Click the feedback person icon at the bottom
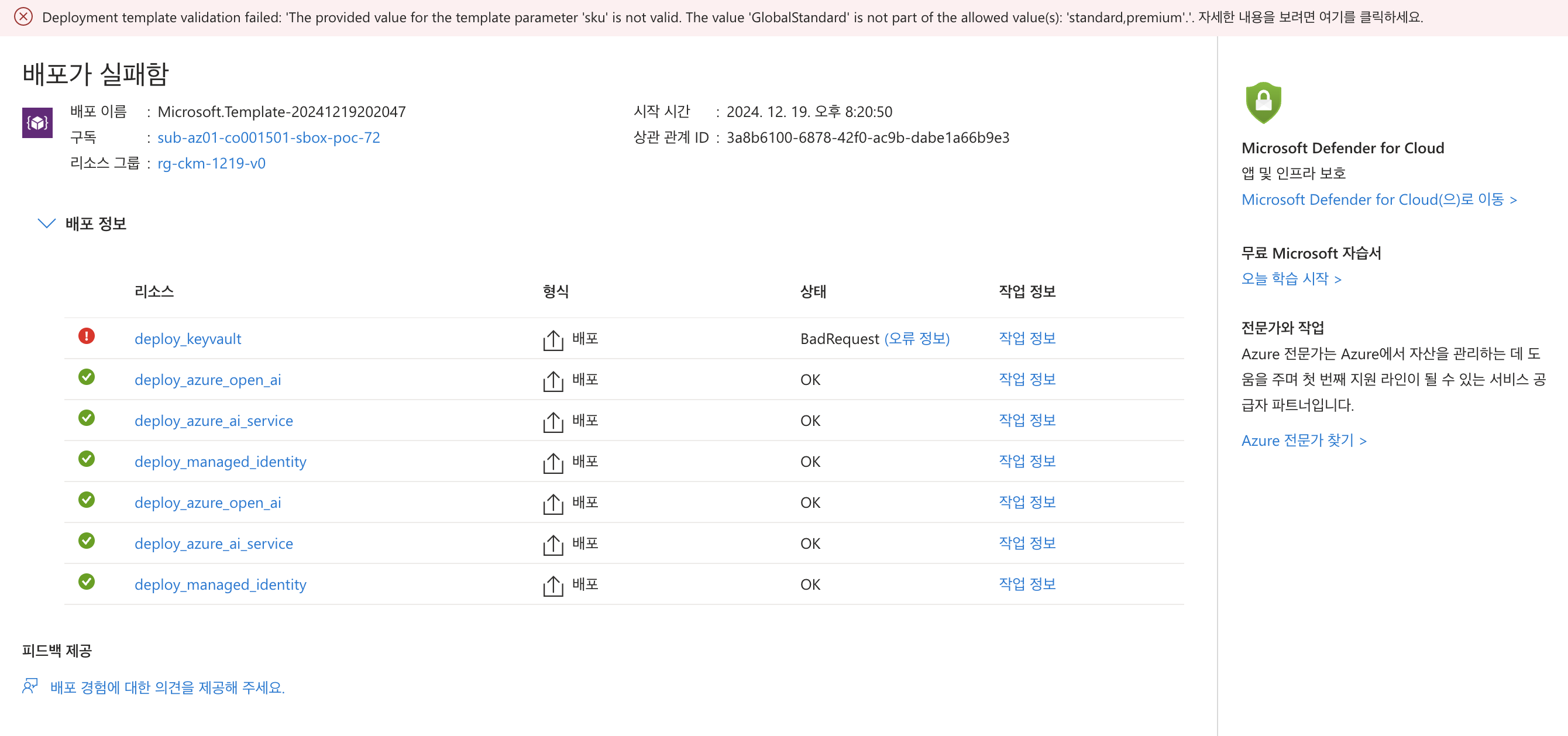 30,686
